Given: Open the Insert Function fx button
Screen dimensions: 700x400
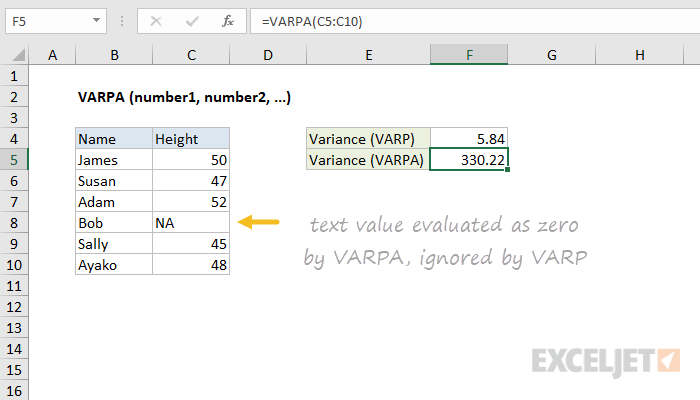Looking at the screenshot, I should tap(228, 21).
